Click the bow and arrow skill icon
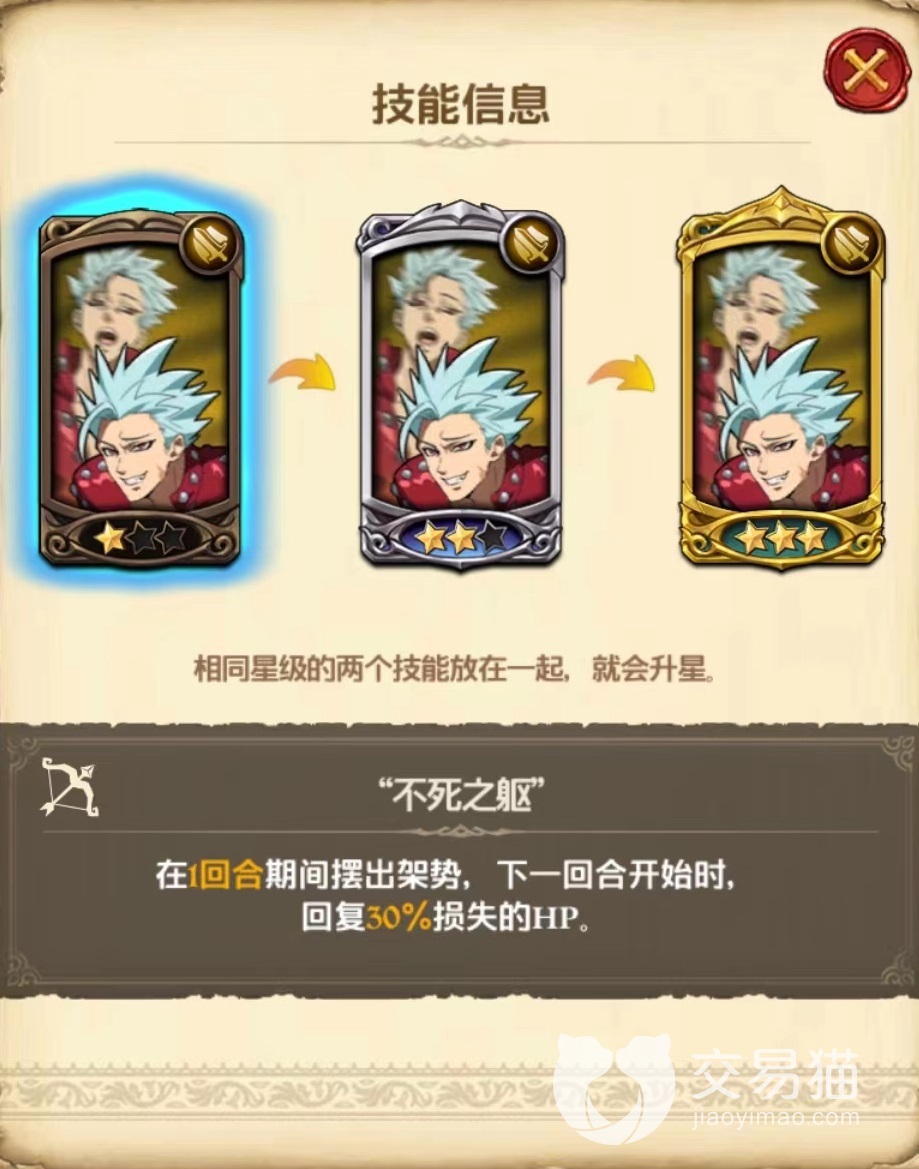Viewport: 919px width, 1169px height. pos(69,787)
